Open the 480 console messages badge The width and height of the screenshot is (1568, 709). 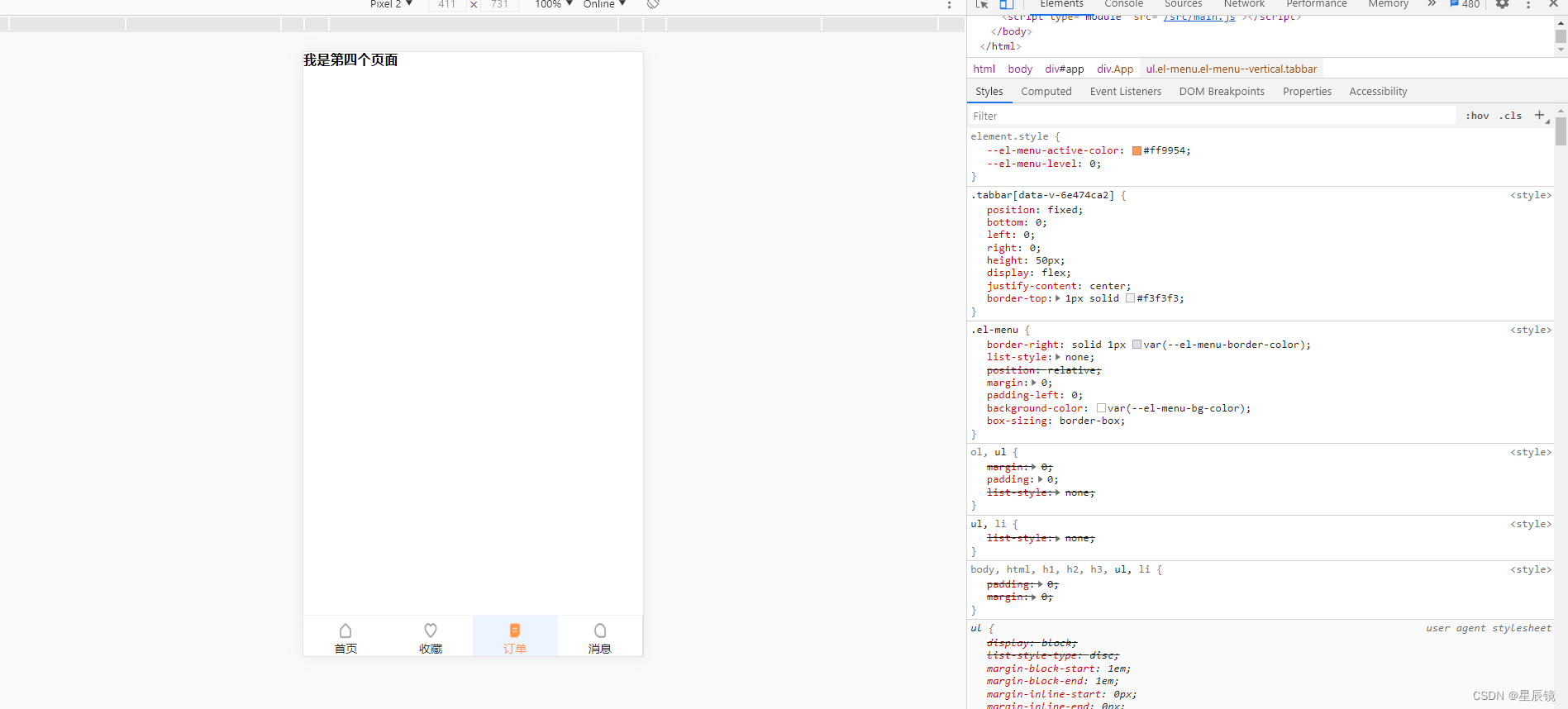[x=1465, y=4]
